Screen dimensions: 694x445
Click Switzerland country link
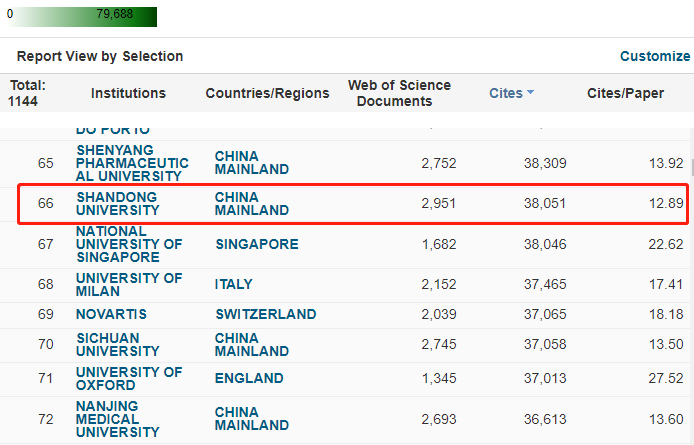(x=264, y=314)
